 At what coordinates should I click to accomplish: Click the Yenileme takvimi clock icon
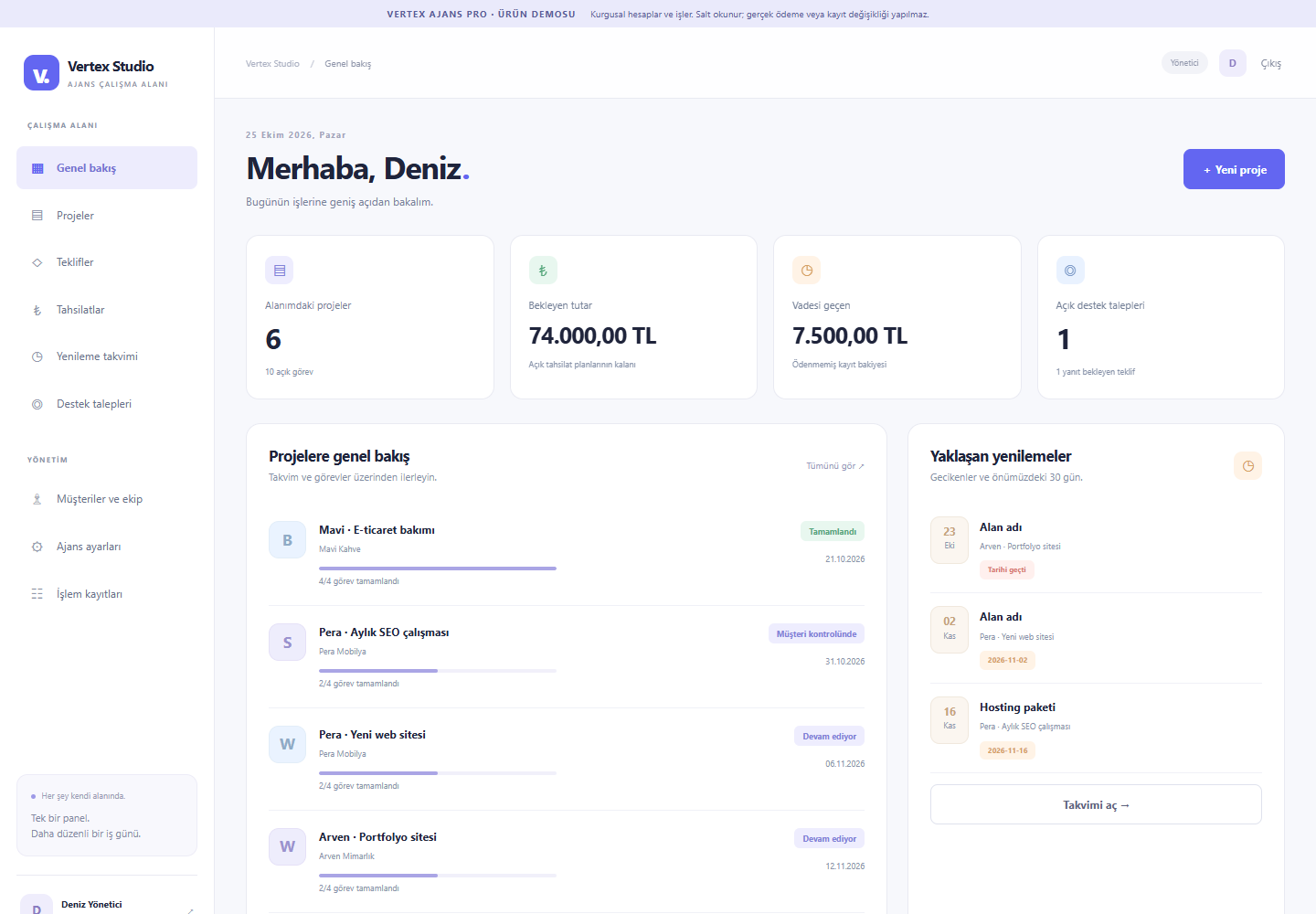point(37,356)
